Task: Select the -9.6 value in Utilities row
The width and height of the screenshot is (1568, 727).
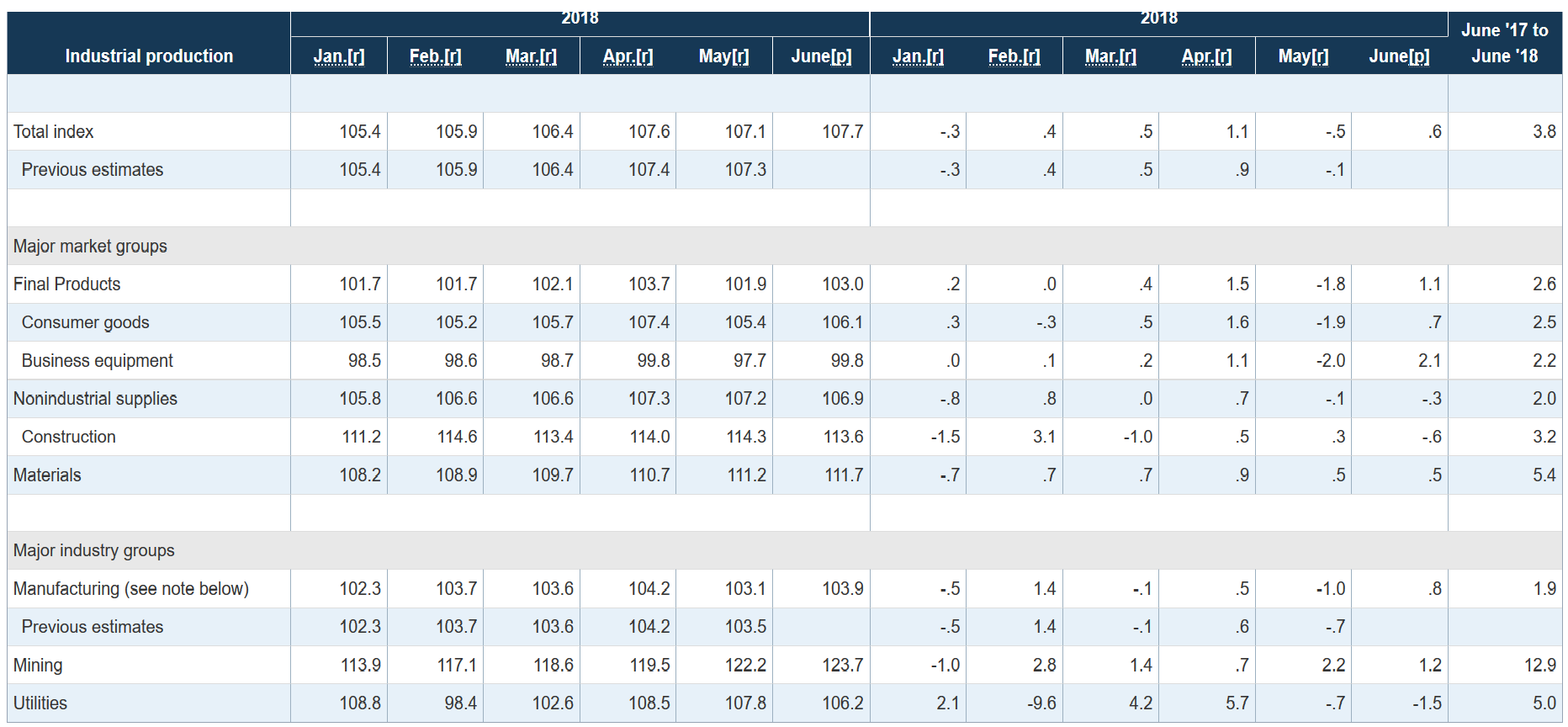Action: point(1041,703)
